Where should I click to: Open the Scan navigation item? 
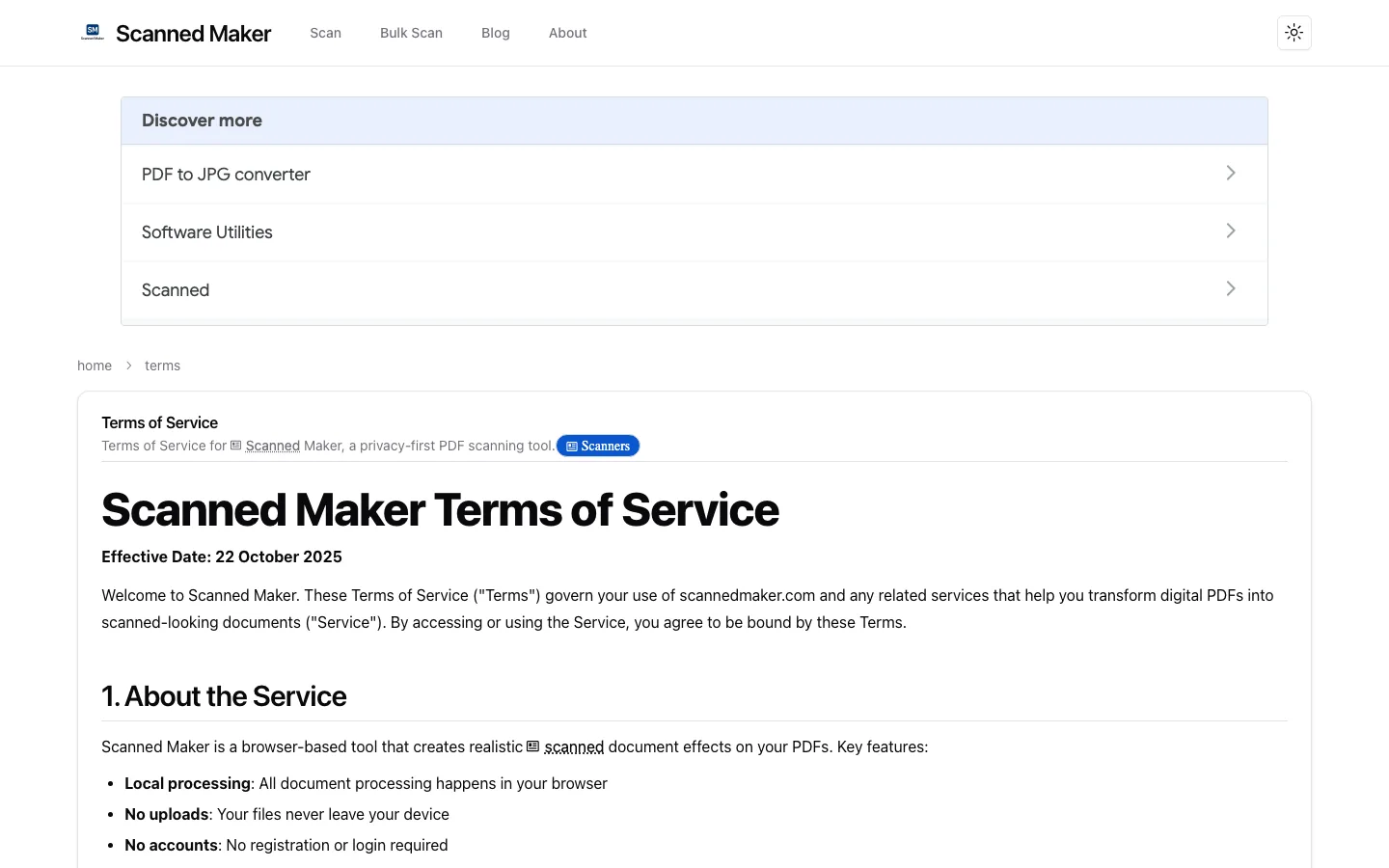pyautogui.click(x=325, y=33)
